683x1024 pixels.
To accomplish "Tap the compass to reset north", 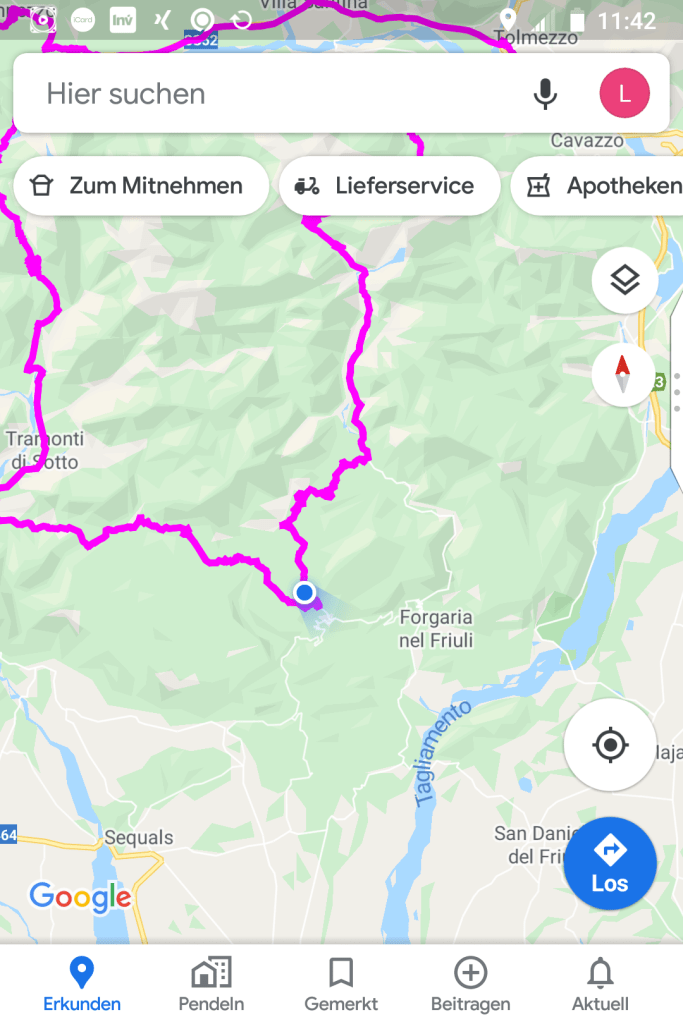I will click(x=622, y=374).
